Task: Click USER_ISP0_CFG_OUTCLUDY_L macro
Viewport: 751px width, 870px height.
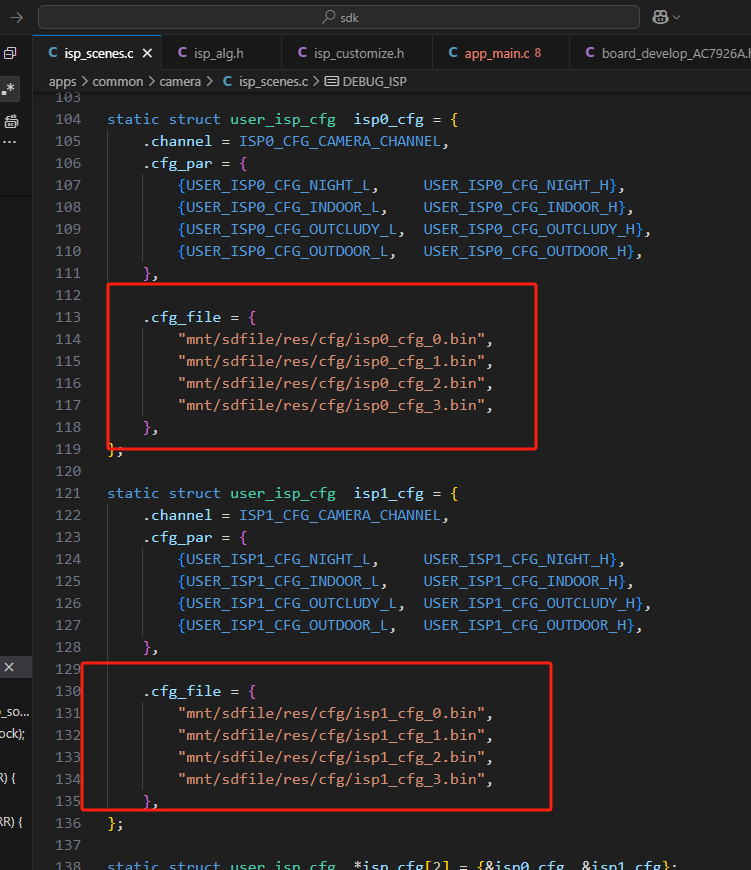Action: tap(291, 230)
